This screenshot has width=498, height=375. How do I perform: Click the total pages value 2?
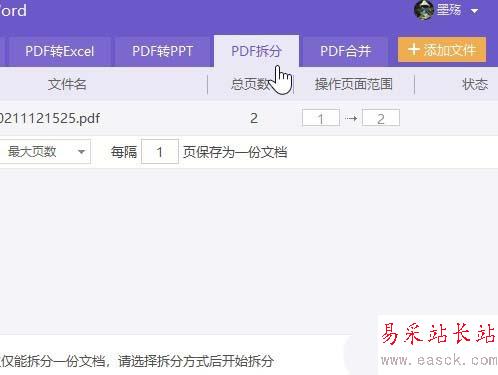tap(254, 118)
